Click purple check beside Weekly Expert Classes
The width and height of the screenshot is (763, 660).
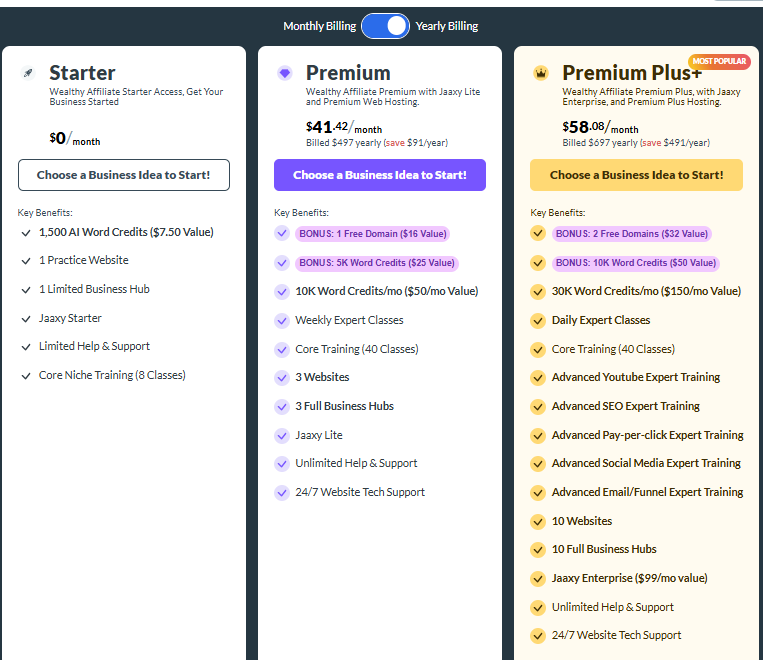click(282, 321)
